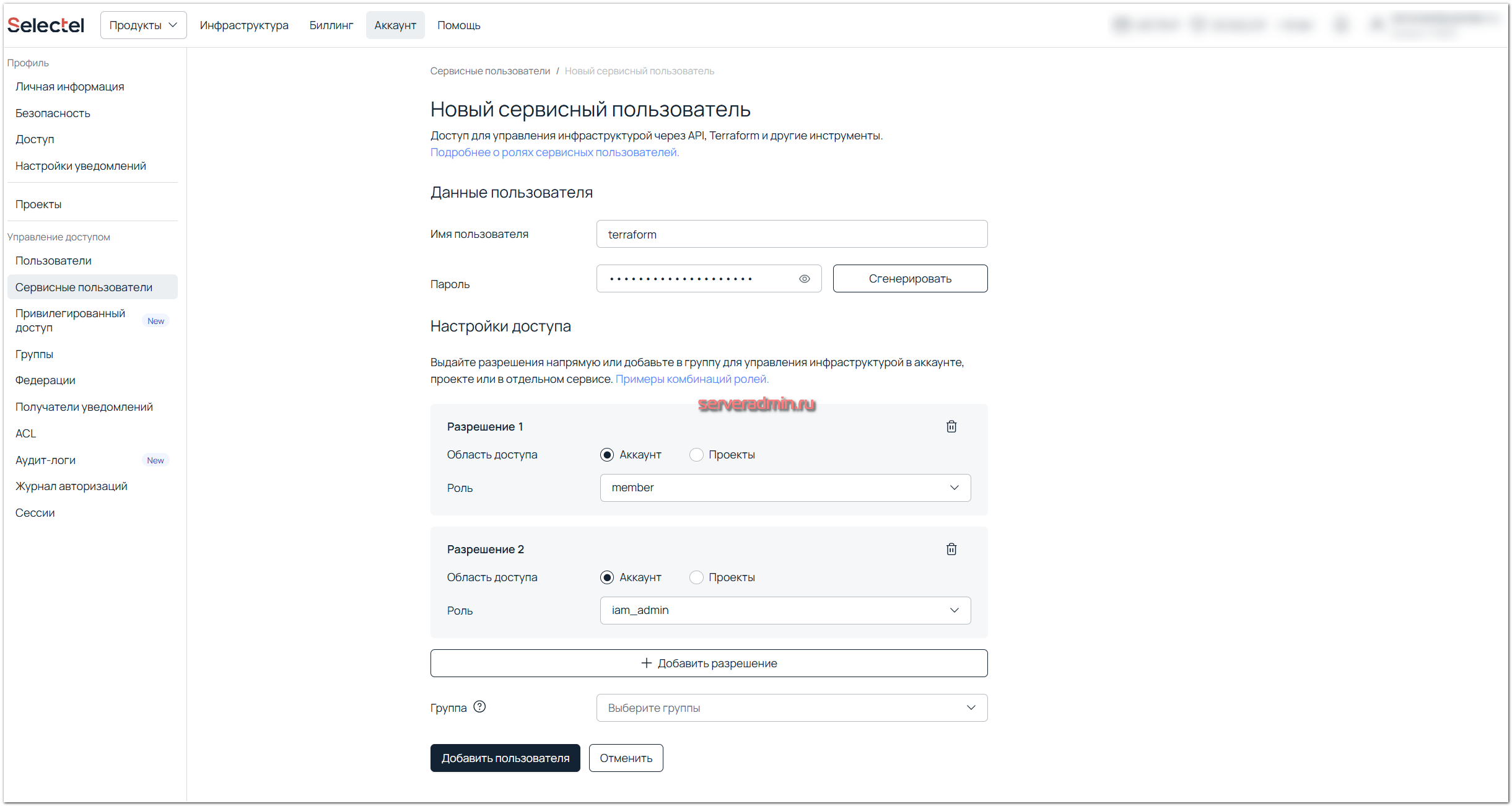Click the Selectel logo
This screenshot has width=1512, height=806.
tap(46, 25)
